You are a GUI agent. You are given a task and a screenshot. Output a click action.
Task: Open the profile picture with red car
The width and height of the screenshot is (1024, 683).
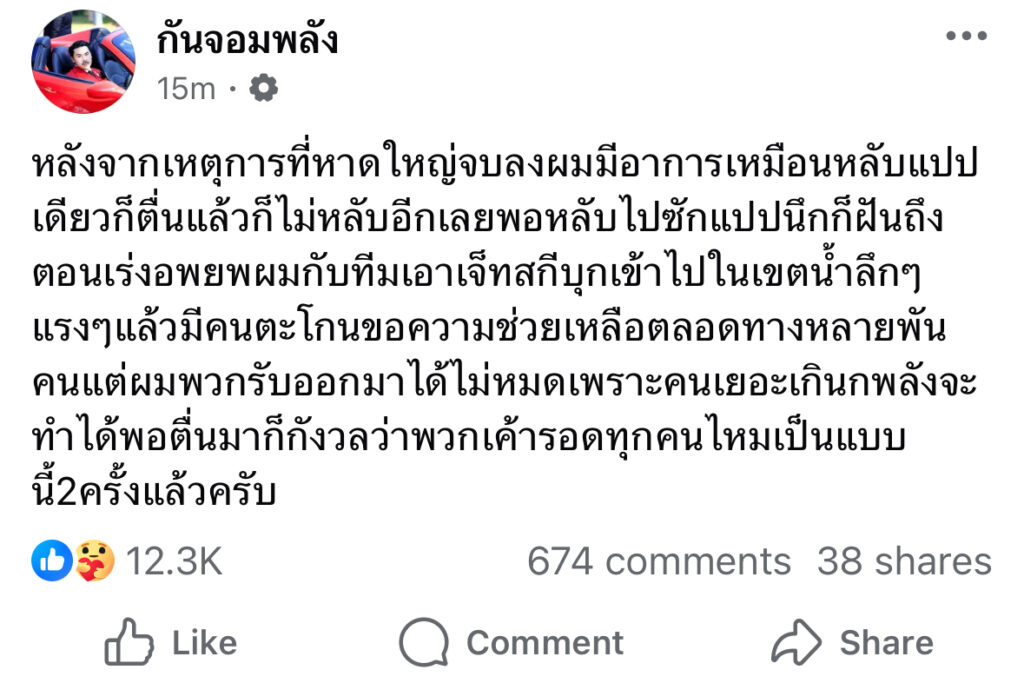click(83, 61)
